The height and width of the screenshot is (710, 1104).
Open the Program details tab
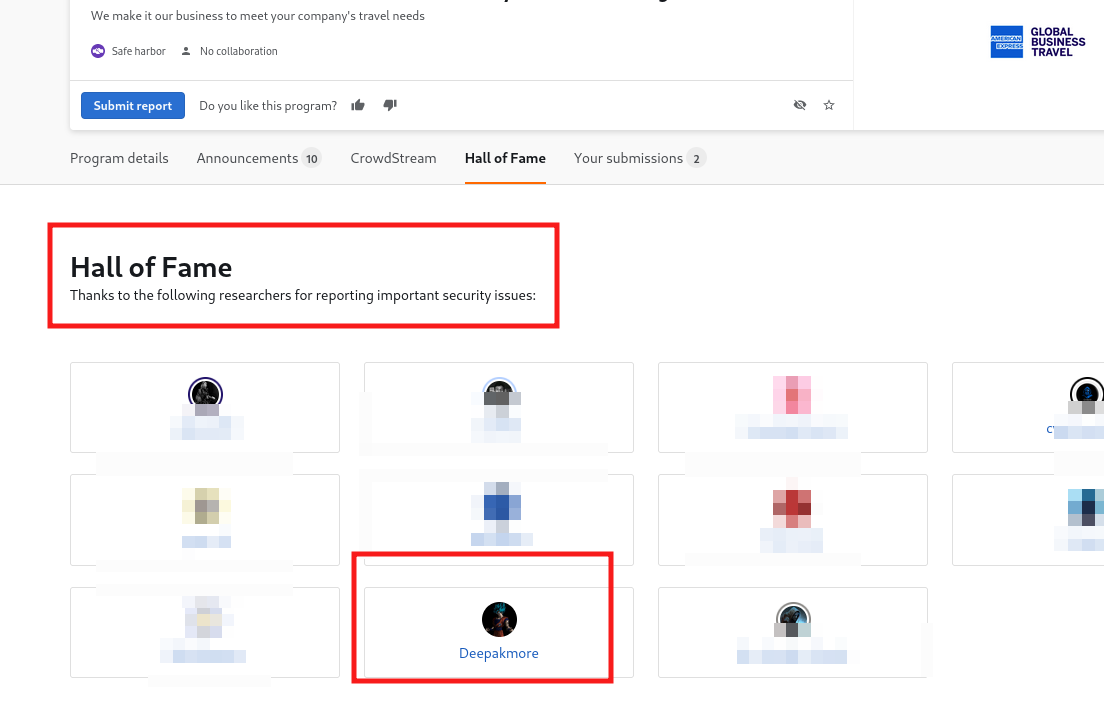(x=119, y=158)
